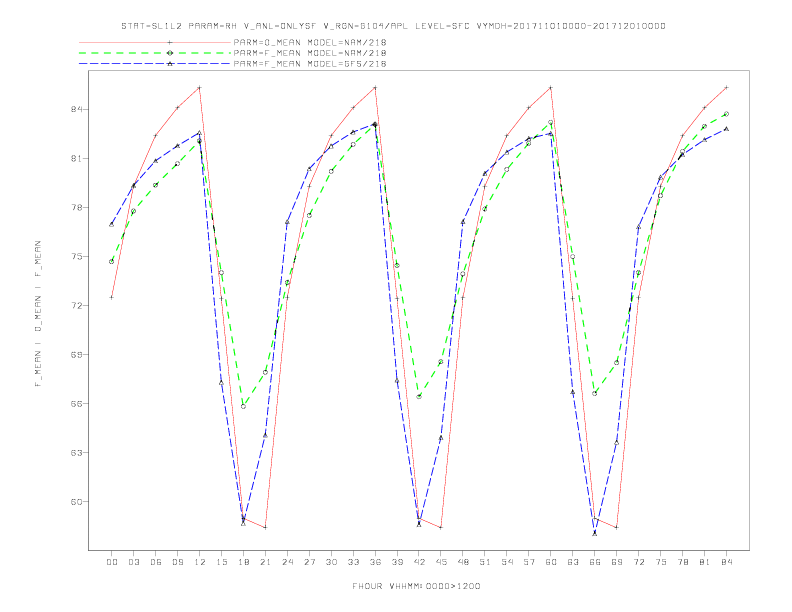This screenshot has width=792, height=612.
Task: Click the x-axis tick label 39
Action: [397, 562]
